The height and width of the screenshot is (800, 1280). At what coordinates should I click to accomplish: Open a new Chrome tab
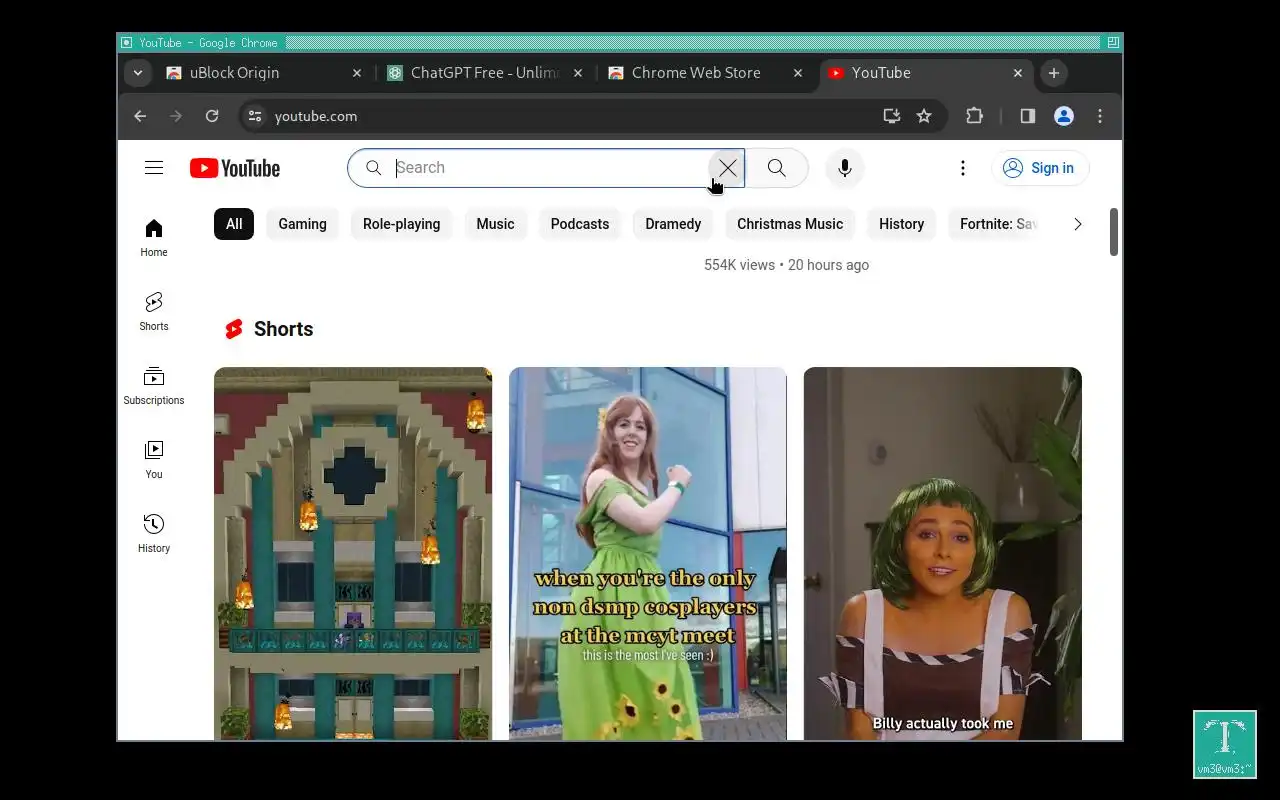tap(1053, 73)
